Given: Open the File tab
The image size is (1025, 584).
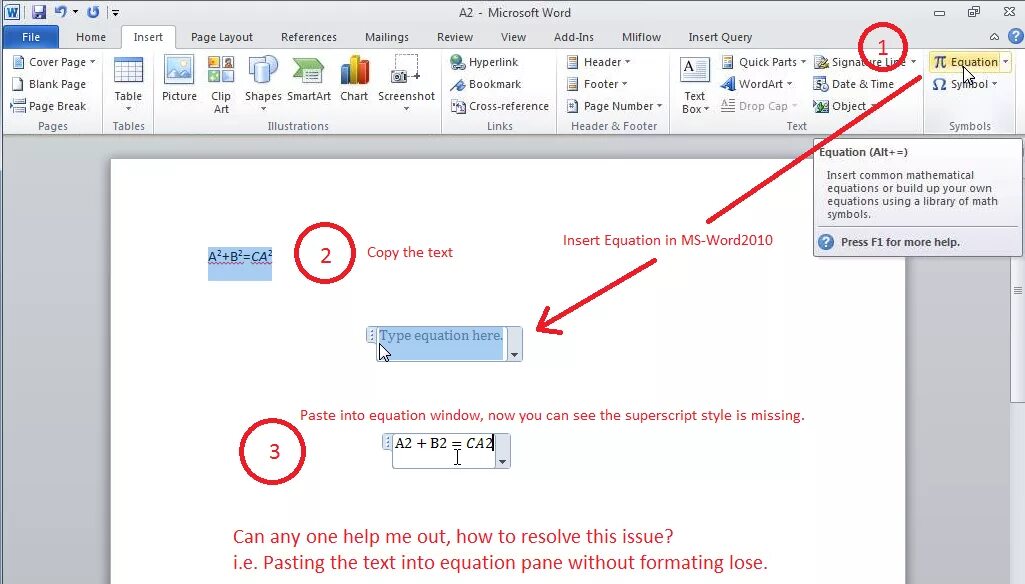Looking at the screenshot, I should [31, 37].
